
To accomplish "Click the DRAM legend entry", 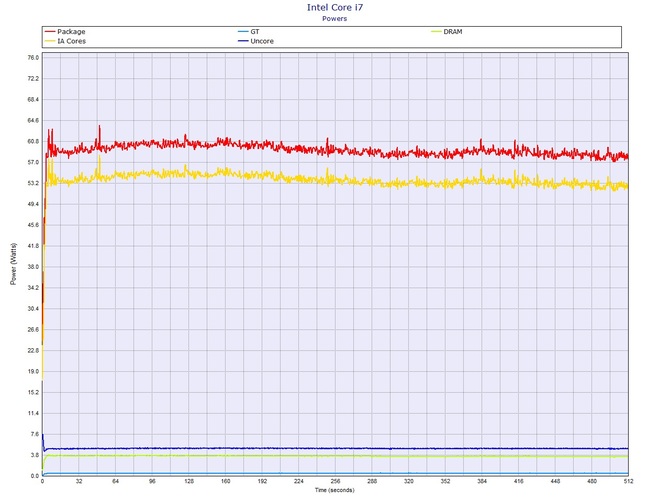I will click(x=447, y=32).
